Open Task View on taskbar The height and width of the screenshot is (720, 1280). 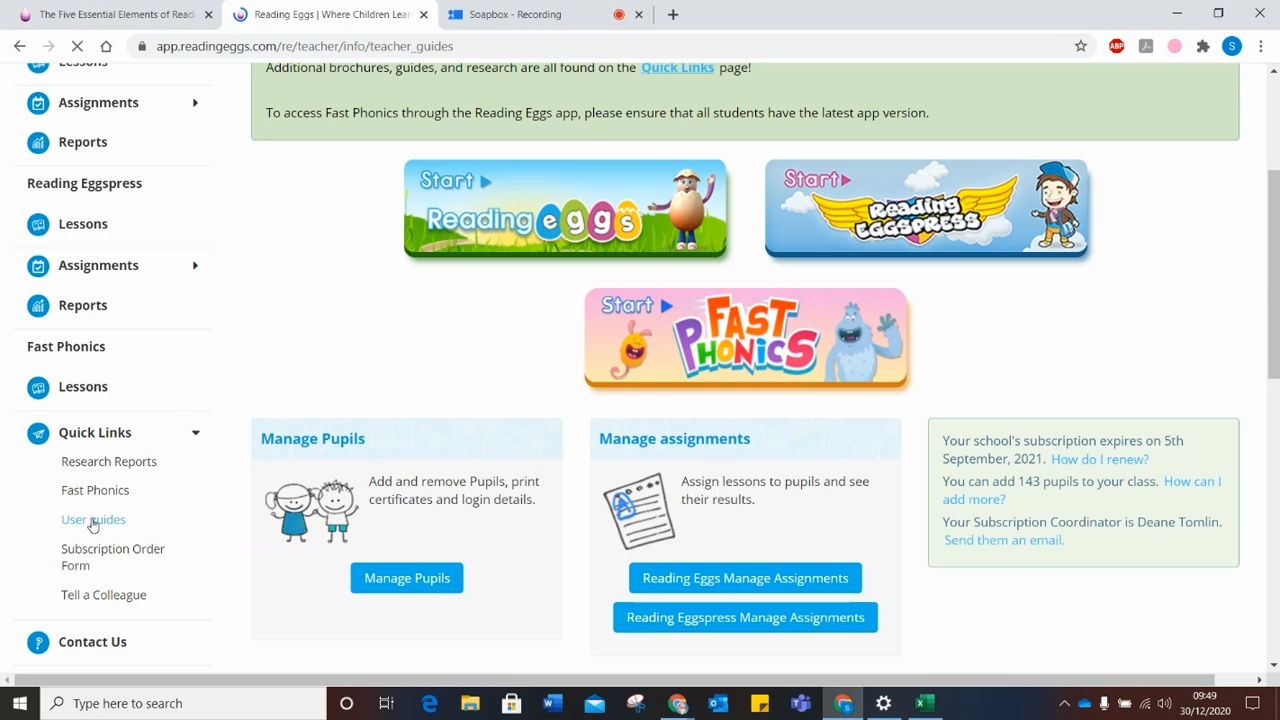click(386, 703)
